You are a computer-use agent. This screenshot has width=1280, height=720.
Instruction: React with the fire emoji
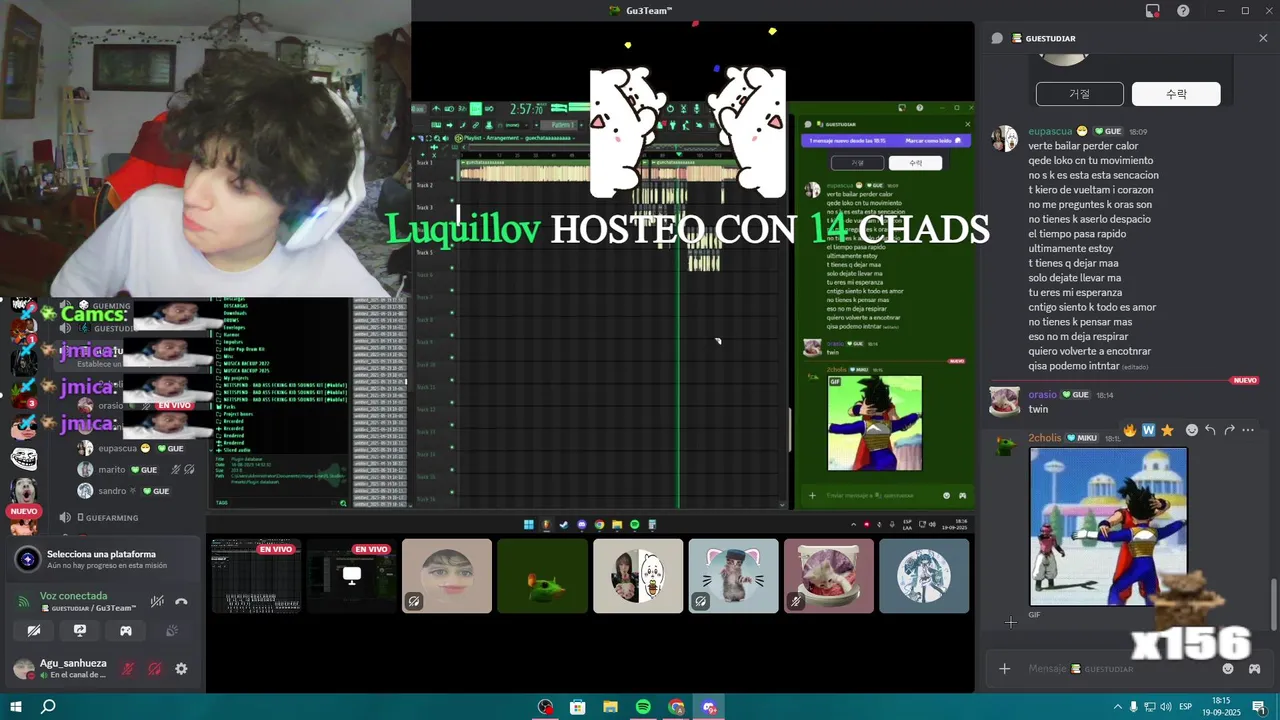coord(1130,430)
